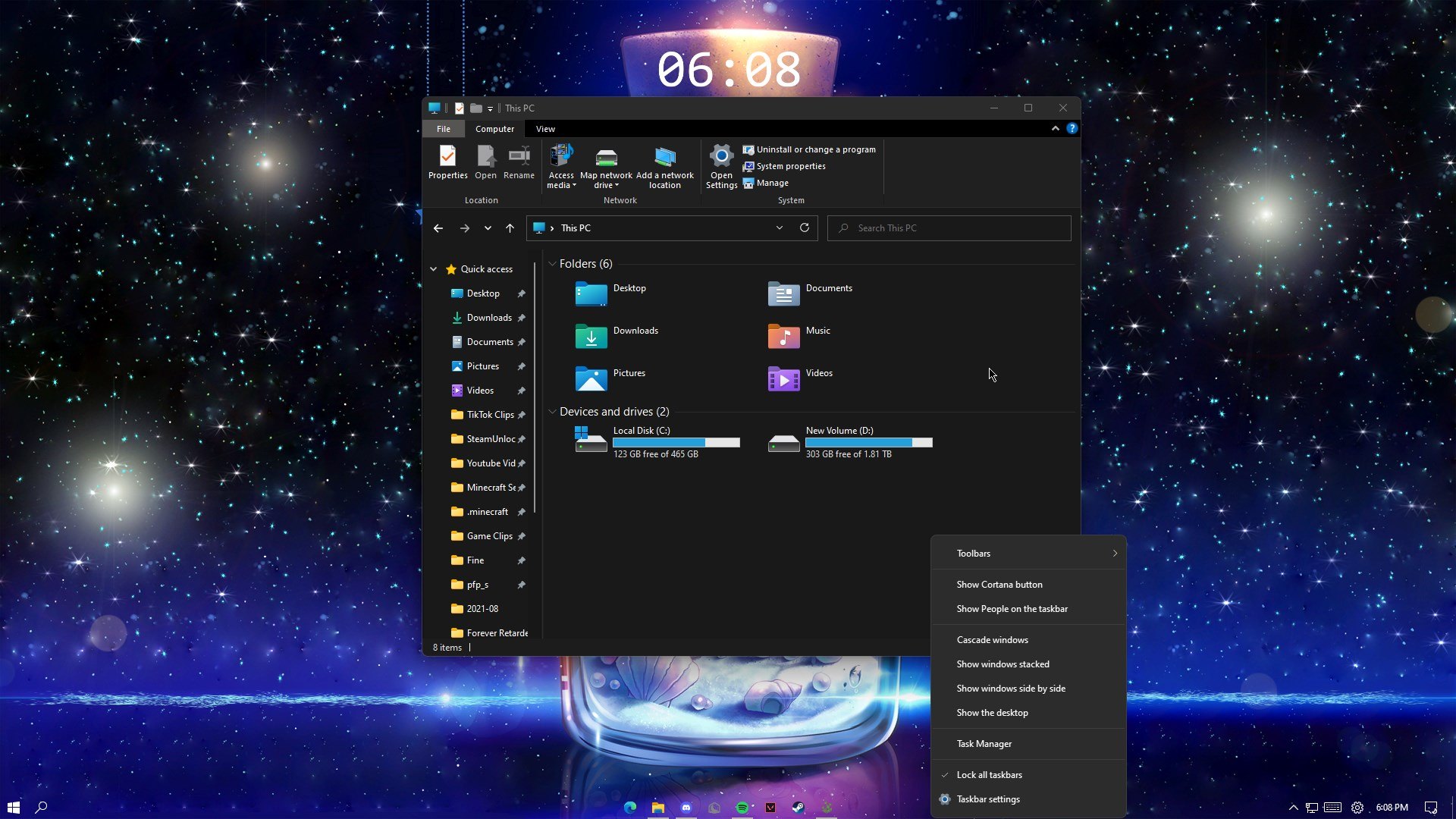The image size is (1456, 819).
Task: Switch to the View ribbon tab
Action: [x=545, y=129]
